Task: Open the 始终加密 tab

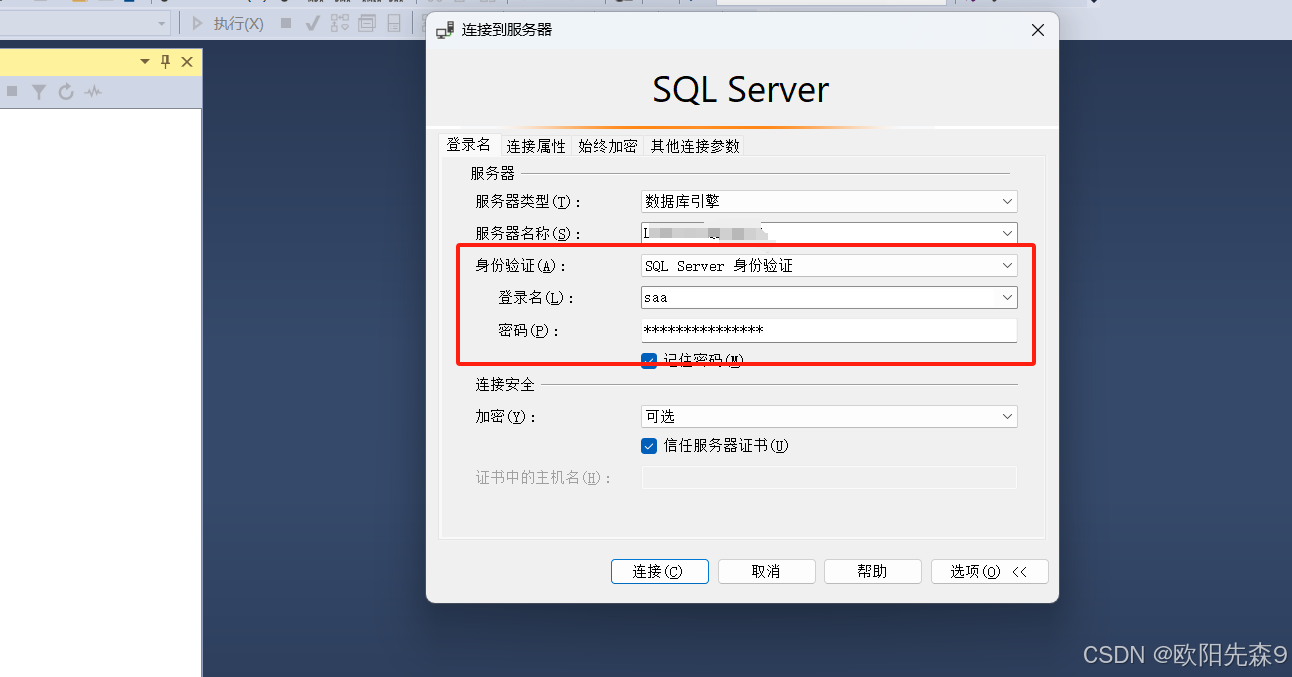Action: pyautogui.click(x=608, y=146)
